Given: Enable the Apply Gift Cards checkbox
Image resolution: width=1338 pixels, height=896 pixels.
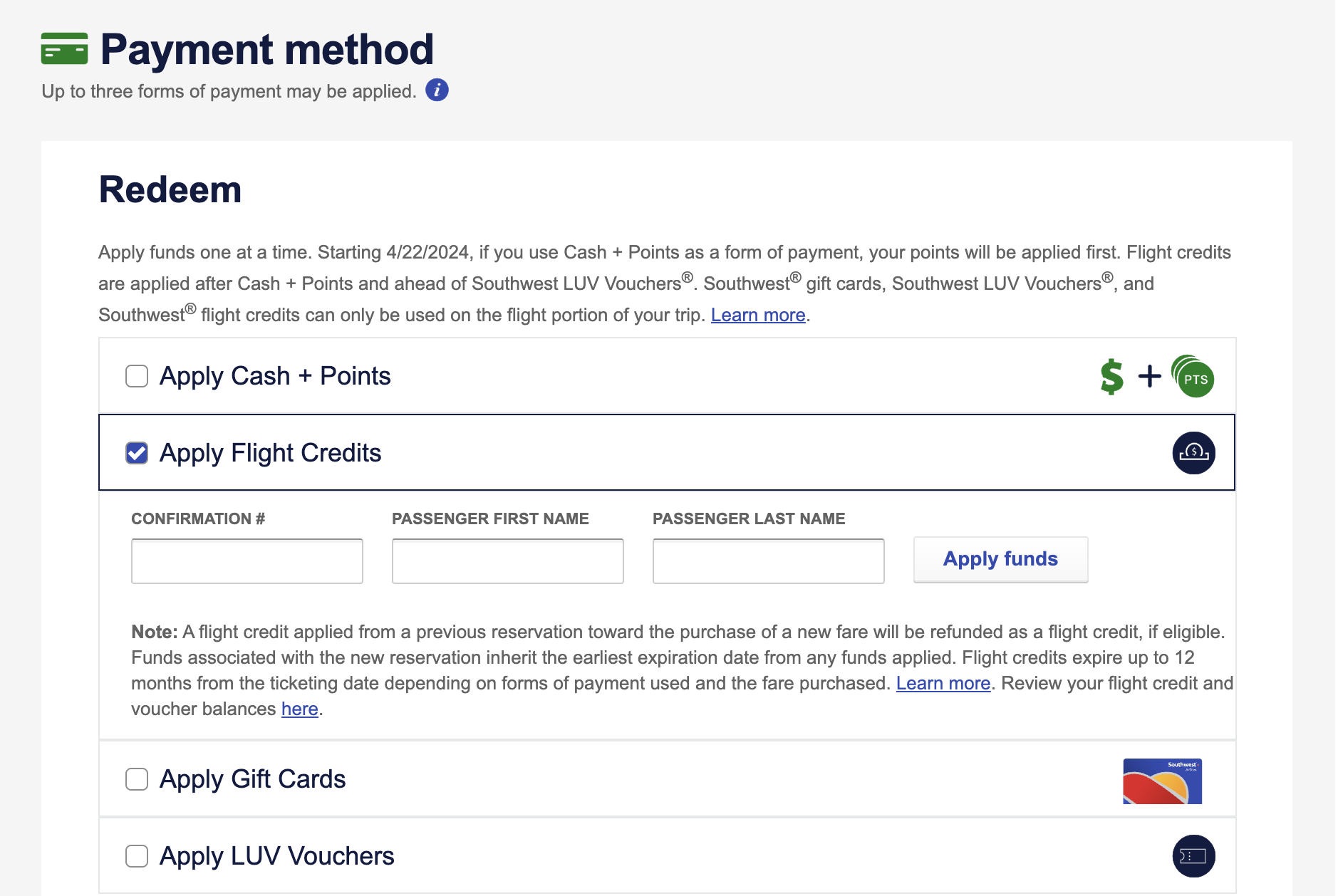Looking at the screenshot, I should tap(136, 779).
